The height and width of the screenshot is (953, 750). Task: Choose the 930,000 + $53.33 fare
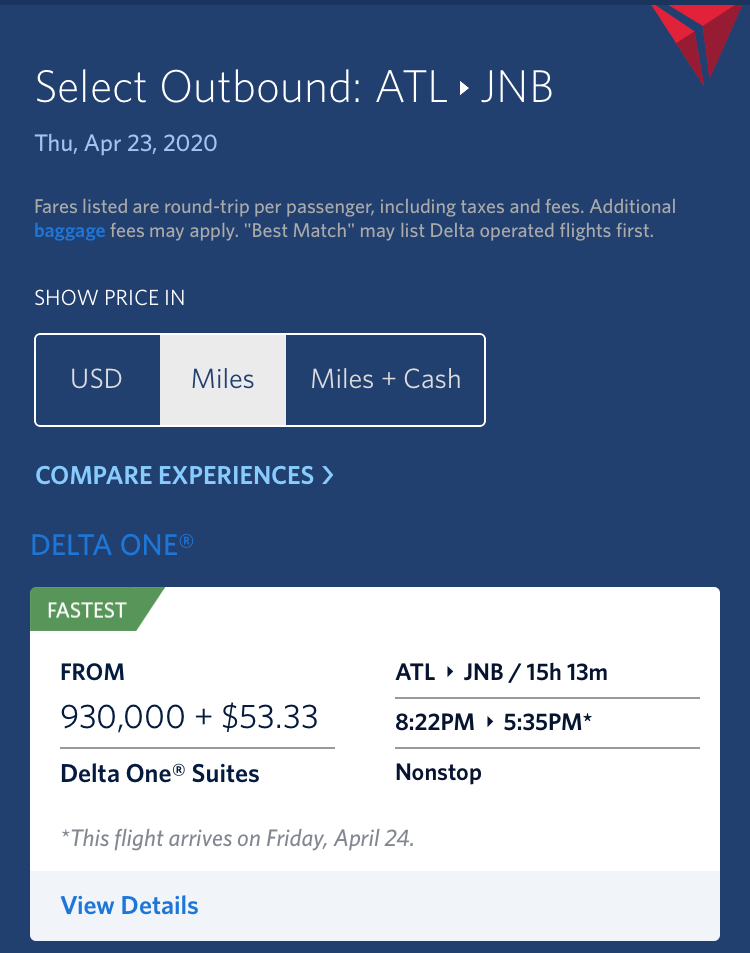click(189, 717)
